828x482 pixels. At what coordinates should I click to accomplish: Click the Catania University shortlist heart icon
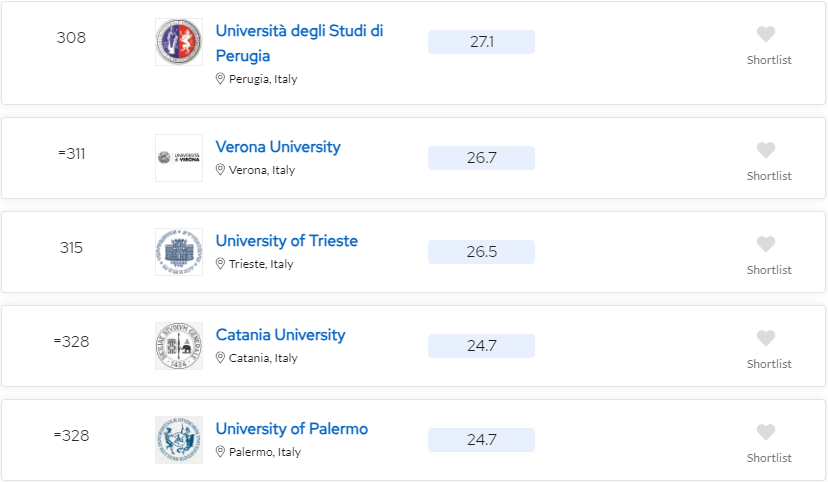click(766, 338)
